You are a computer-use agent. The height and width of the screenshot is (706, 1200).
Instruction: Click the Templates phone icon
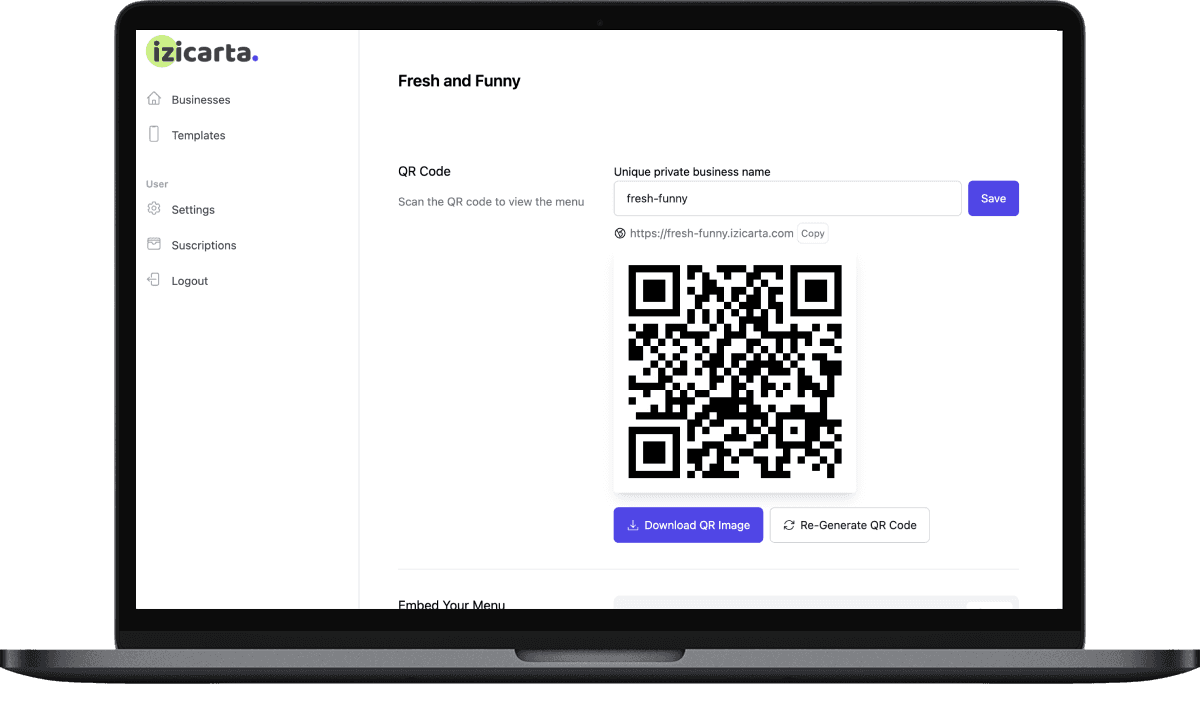click(x=154, y=134)
